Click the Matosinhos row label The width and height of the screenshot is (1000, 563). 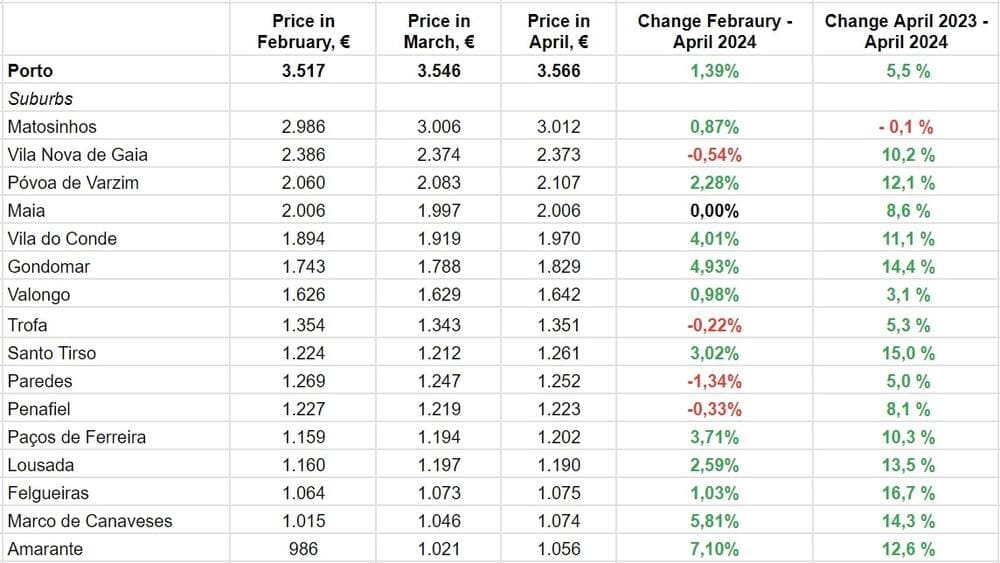coord(51,127)
